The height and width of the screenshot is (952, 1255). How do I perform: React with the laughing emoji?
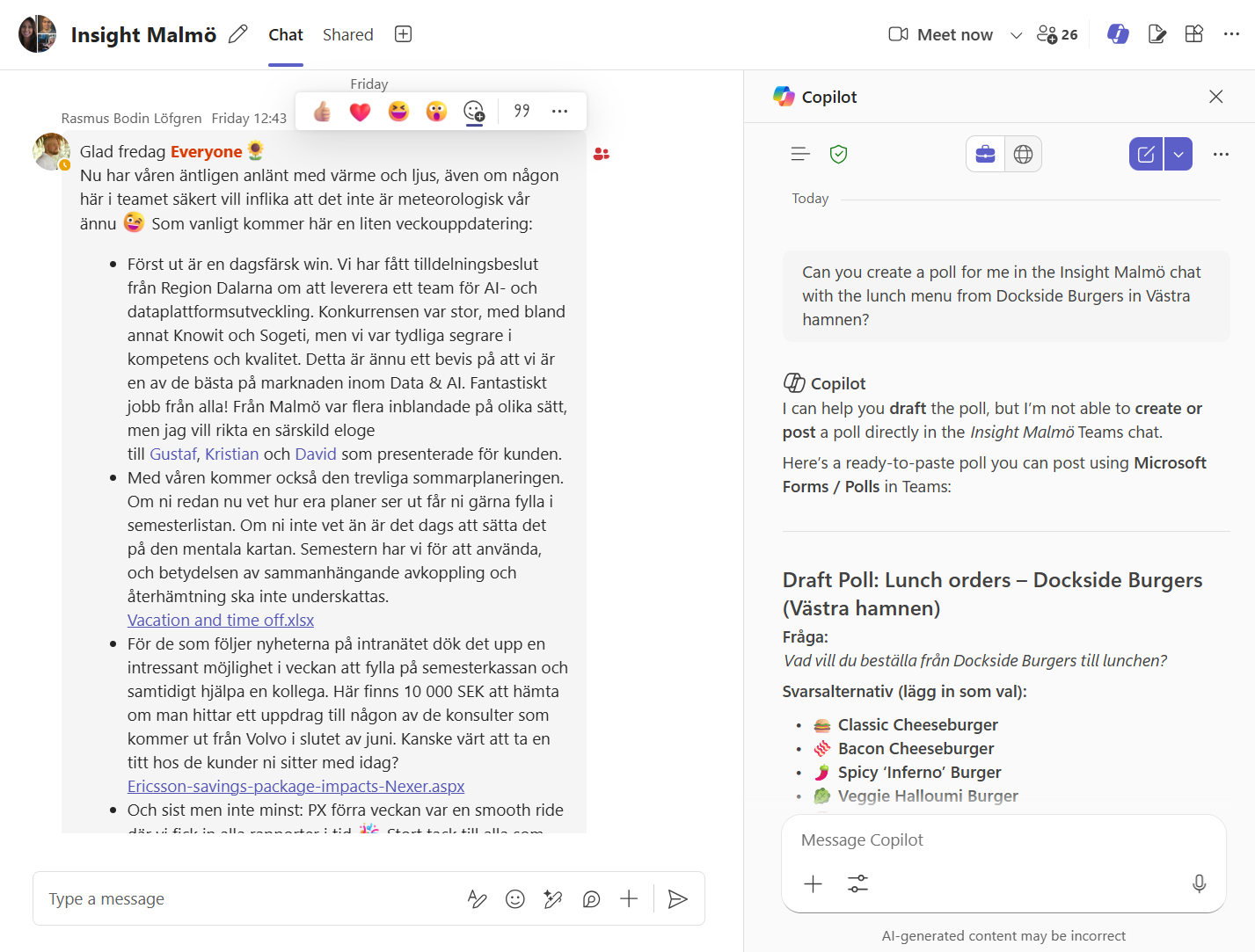398,112
